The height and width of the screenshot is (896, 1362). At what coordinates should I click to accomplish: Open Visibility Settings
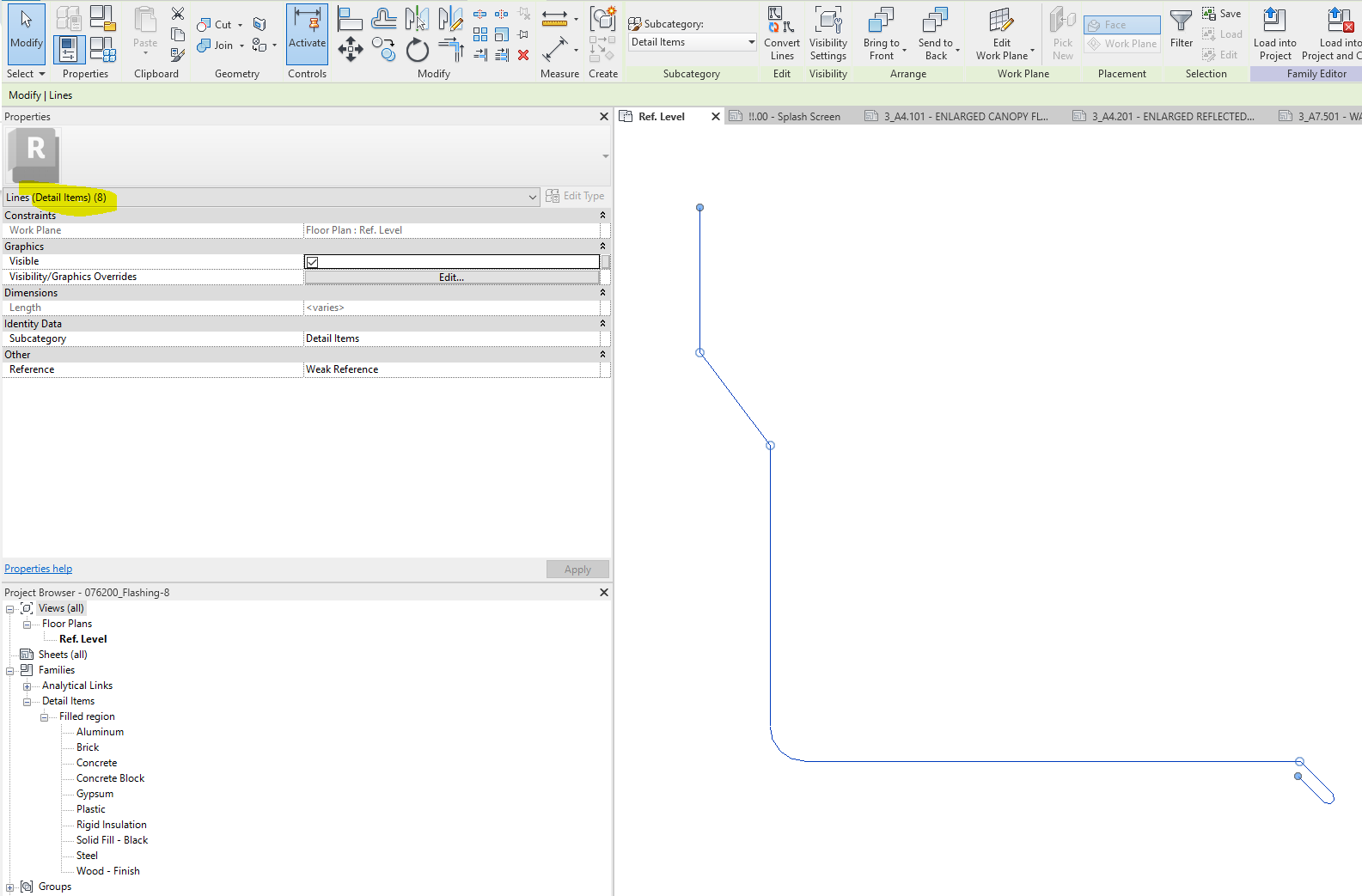click(x=828, y=34)
